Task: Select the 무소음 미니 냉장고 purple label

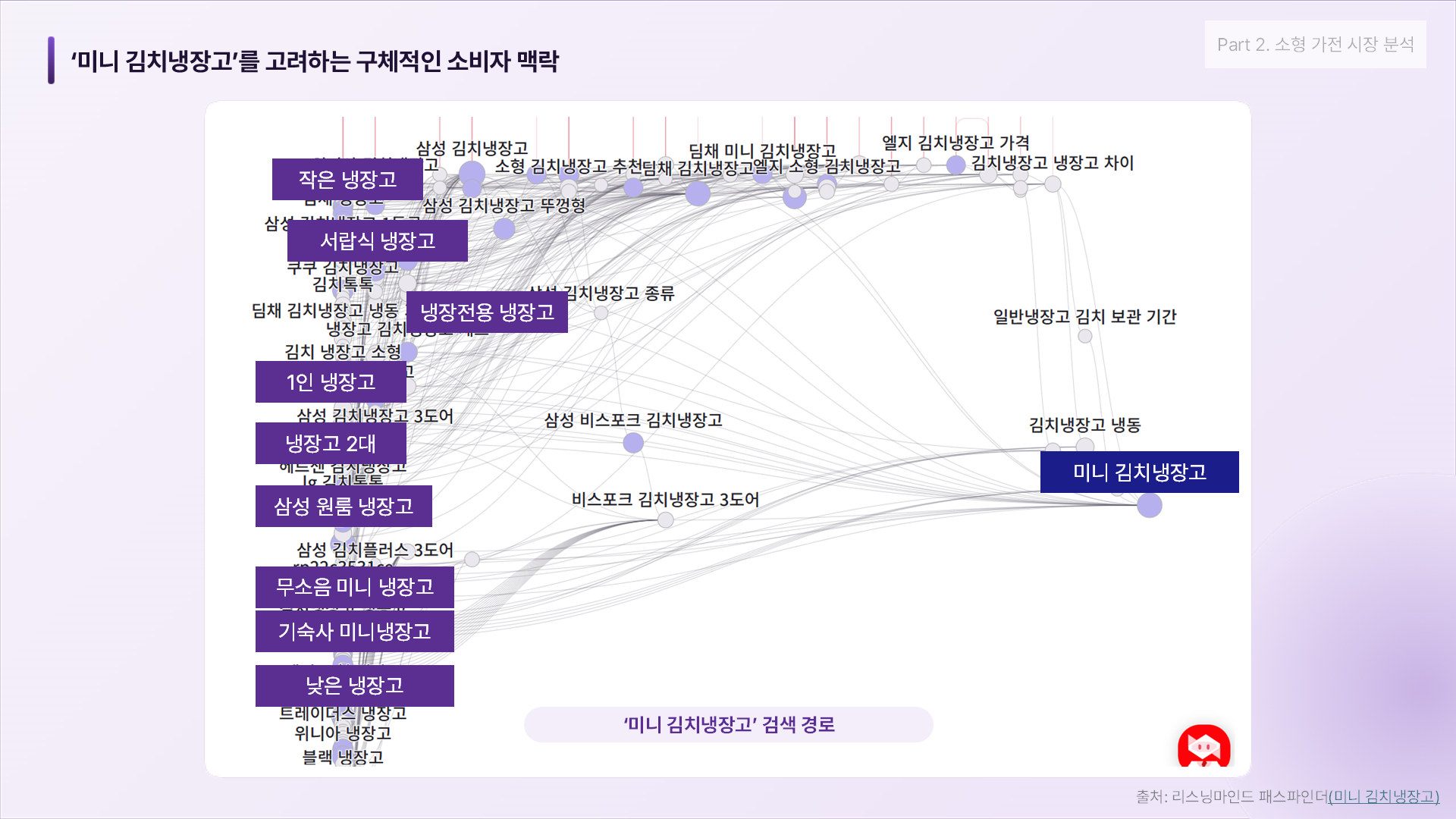Action: 355,587
